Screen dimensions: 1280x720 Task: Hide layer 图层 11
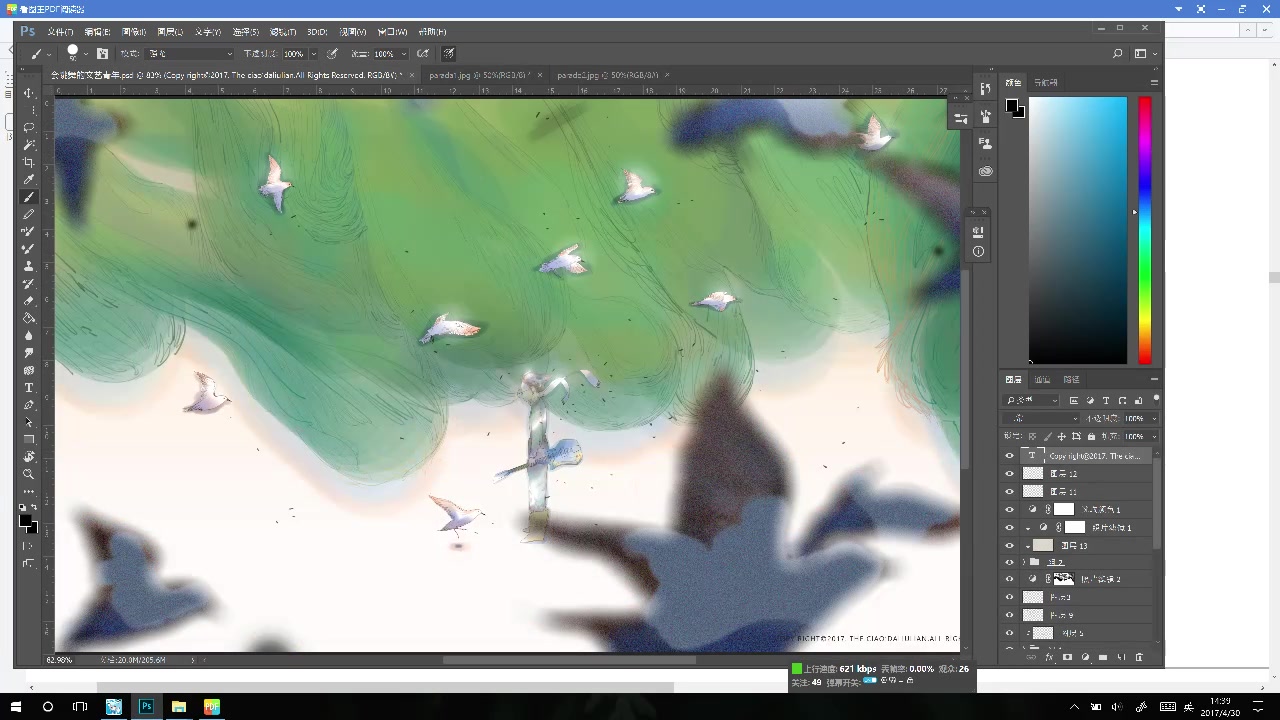[x=1009, y=492]
